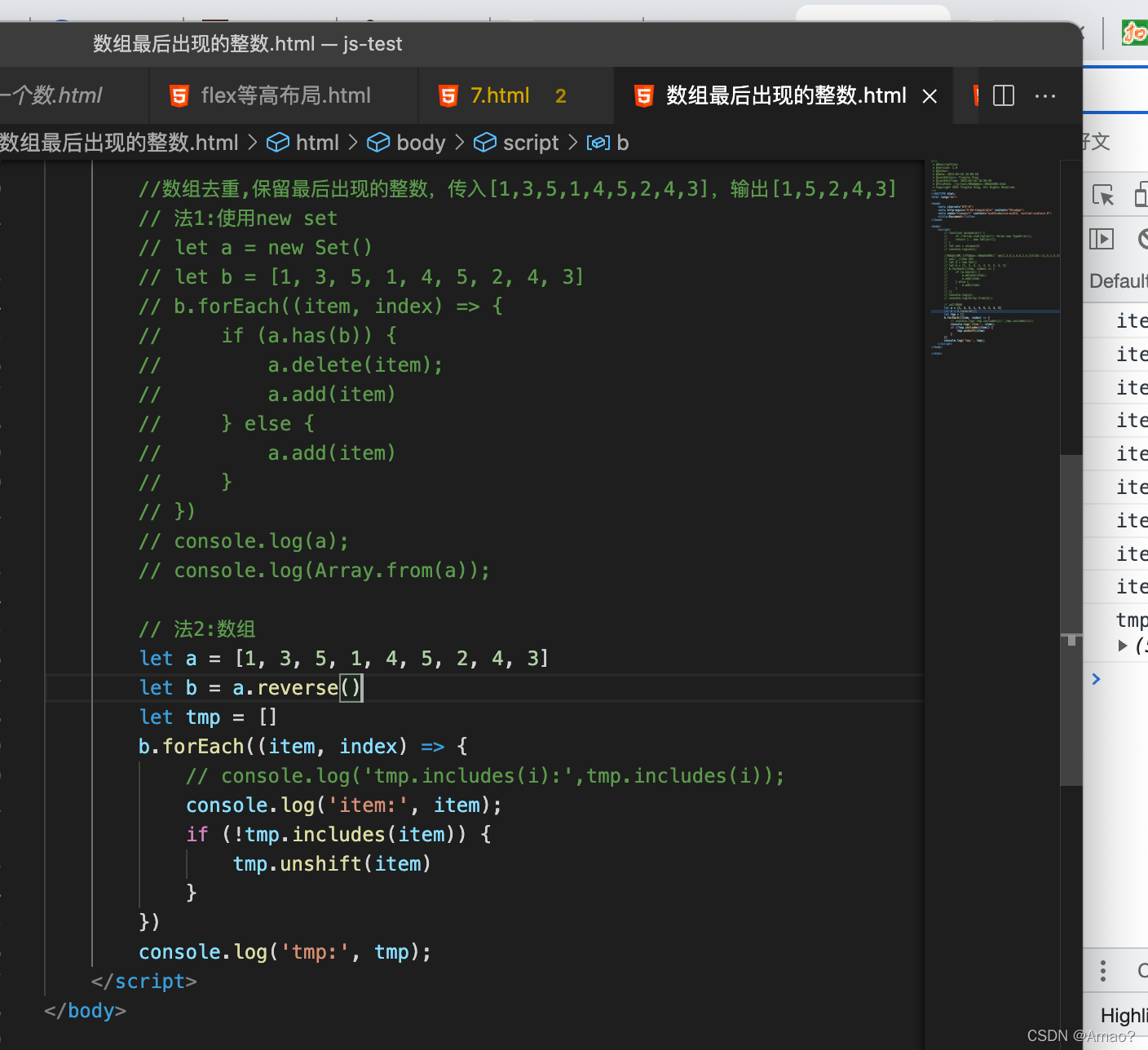Viewport: 1148px width, 1050px height.
Task: Click the DevTools drawer three-dot menu
Action: coord(1102,971)
